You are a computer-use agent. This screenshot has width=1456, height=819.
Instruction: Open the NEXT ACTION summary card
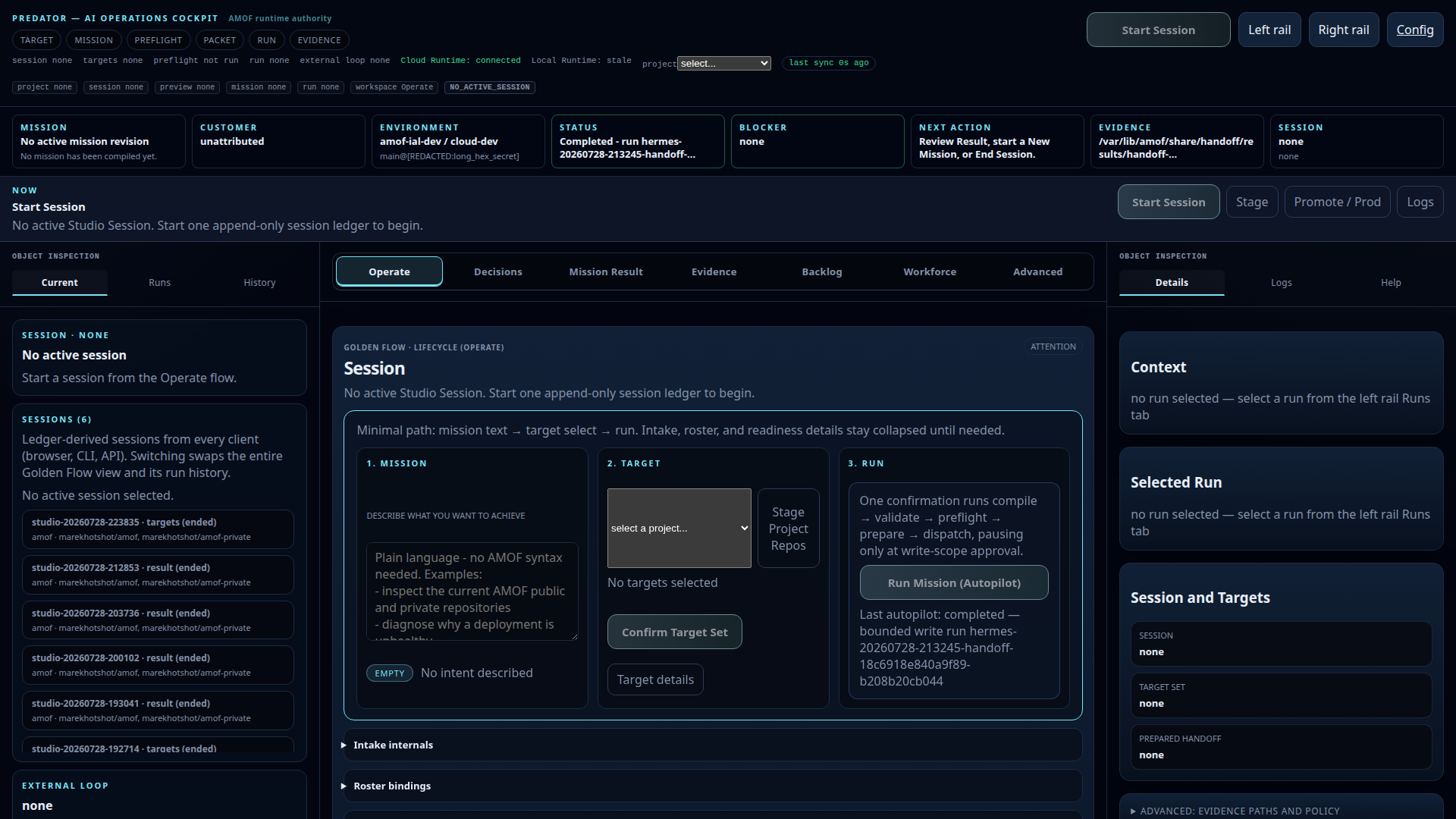(997, 141)
